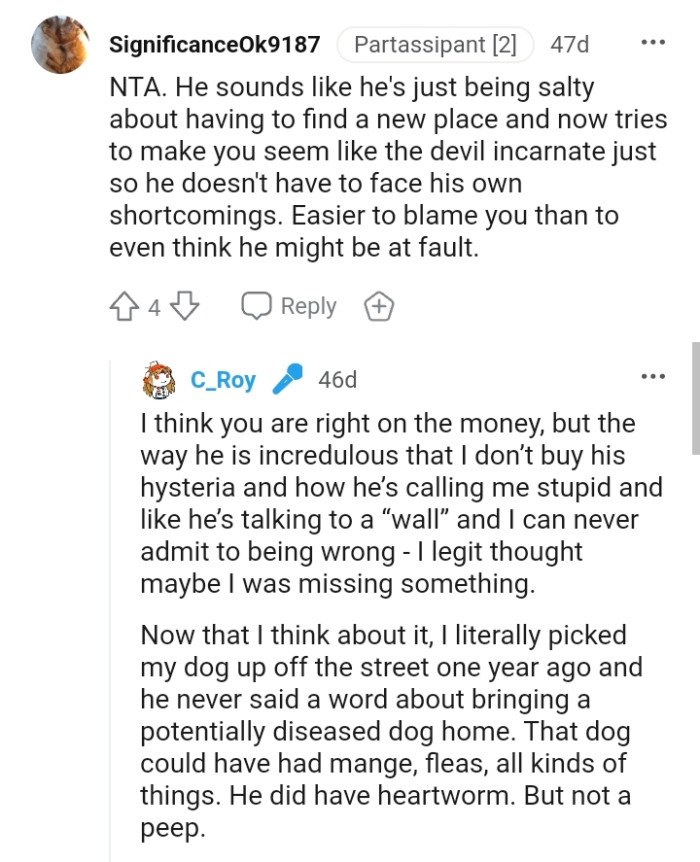Image resolution: width=700 pixels, height=862 pixels.
Task: Click SignificanceOk9187's profile avatar
Action: [60, 42]
